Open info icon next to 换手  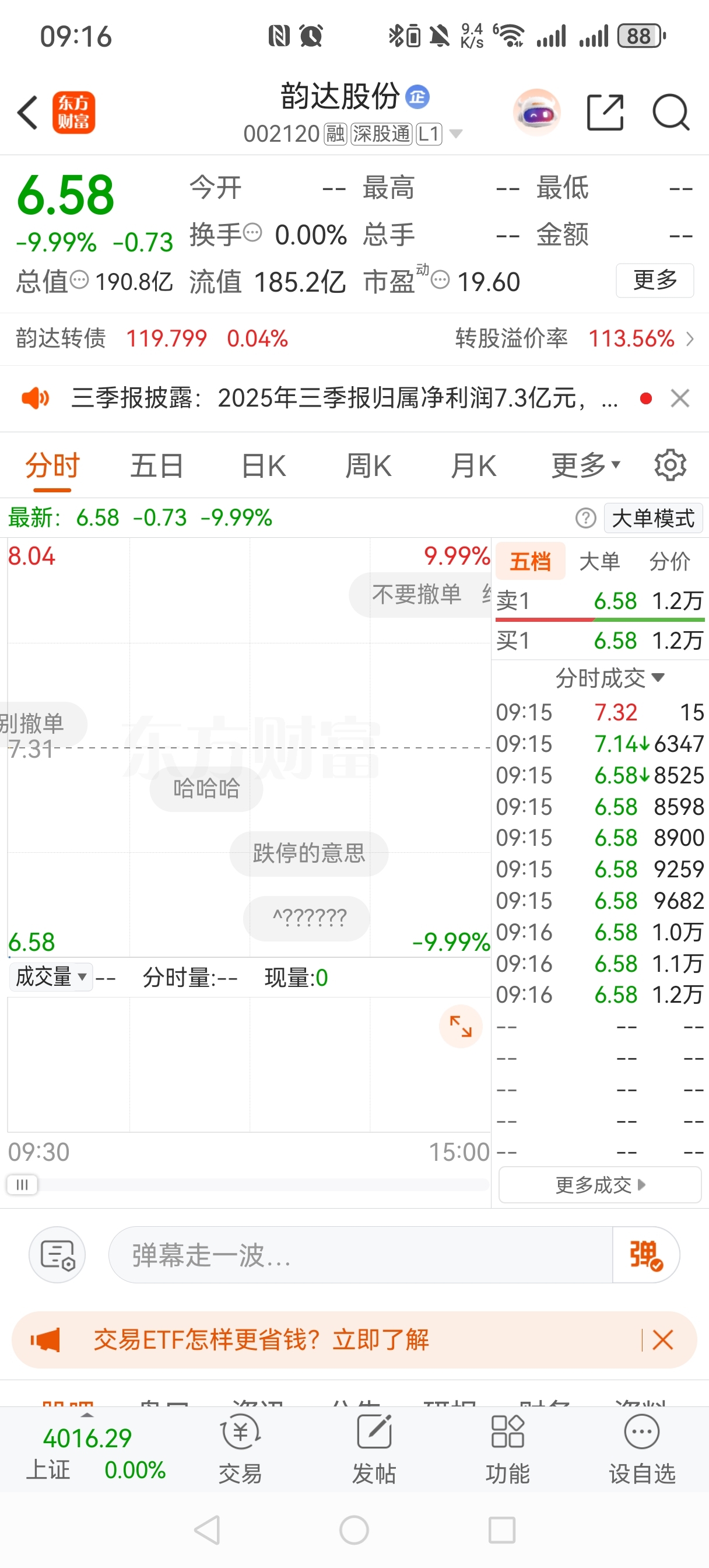pos(252,233)
